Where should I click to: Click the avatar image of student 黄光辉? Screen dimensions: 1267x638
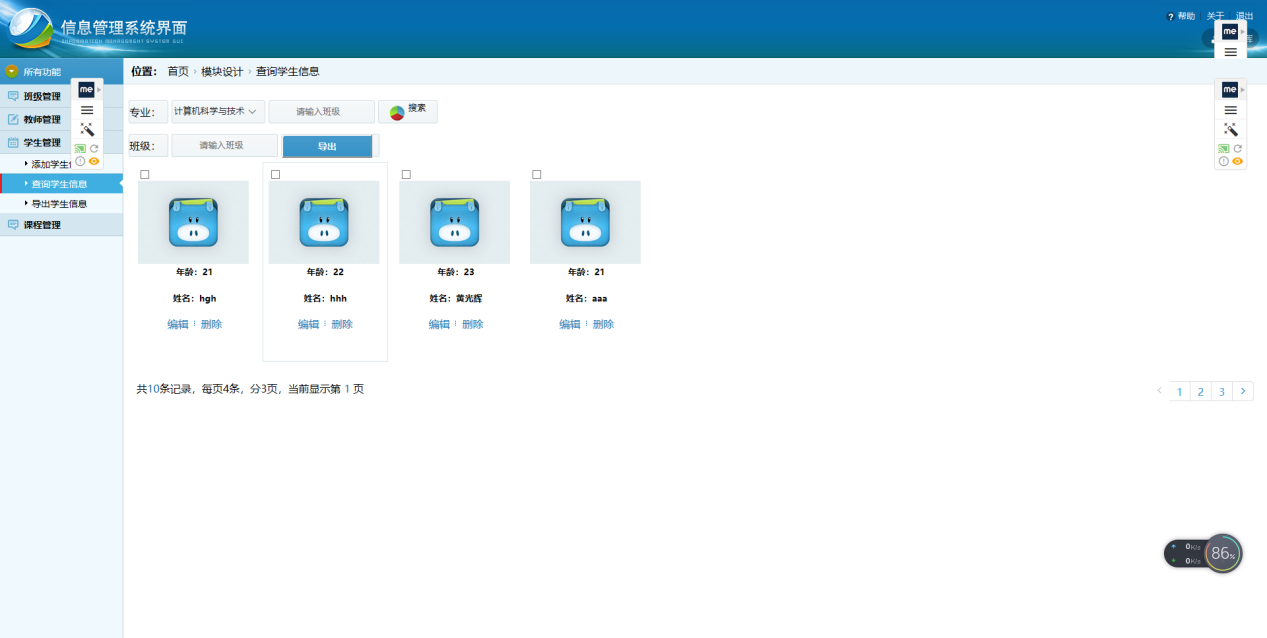tap(454, 222)
